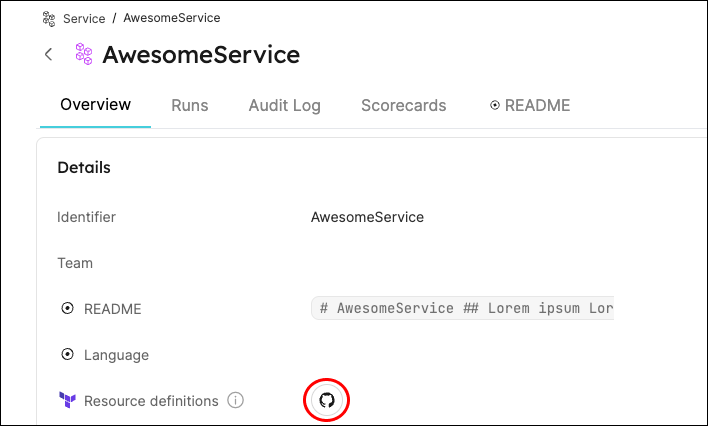The height and width of the screenshot is (426, 708).
Task: Click the Team property label
Action: [75, 263]
